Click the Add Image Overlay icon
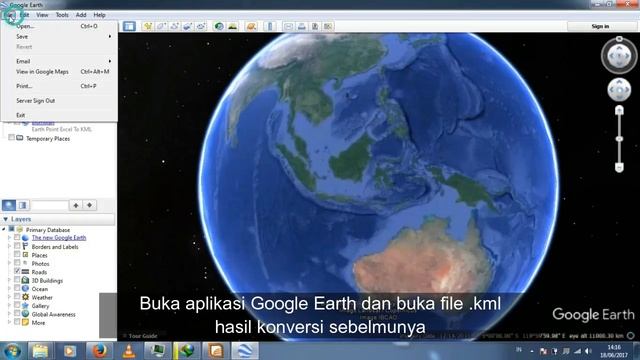This screenshot has height=360, width=640. tap(187, 26)
